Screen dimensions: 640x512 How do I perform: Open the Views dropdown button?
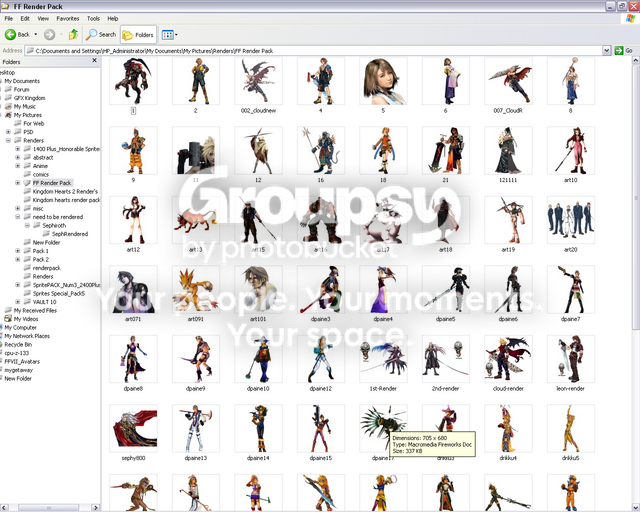point(169,35)
